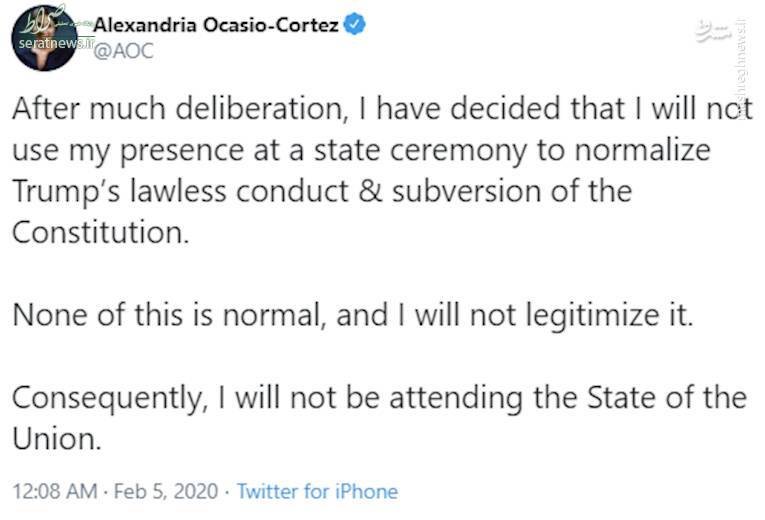765x520 pixels.
Task: Click the Serat calligraphy logo on the avatar
Action: click(x=44, y=20)
